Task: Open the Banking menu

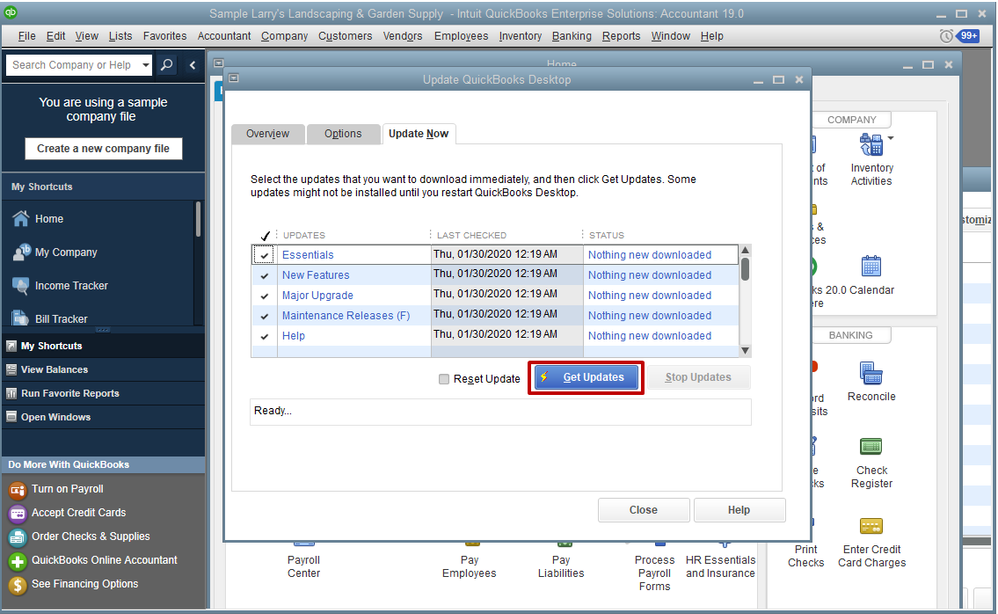Action: coord(572,36)
